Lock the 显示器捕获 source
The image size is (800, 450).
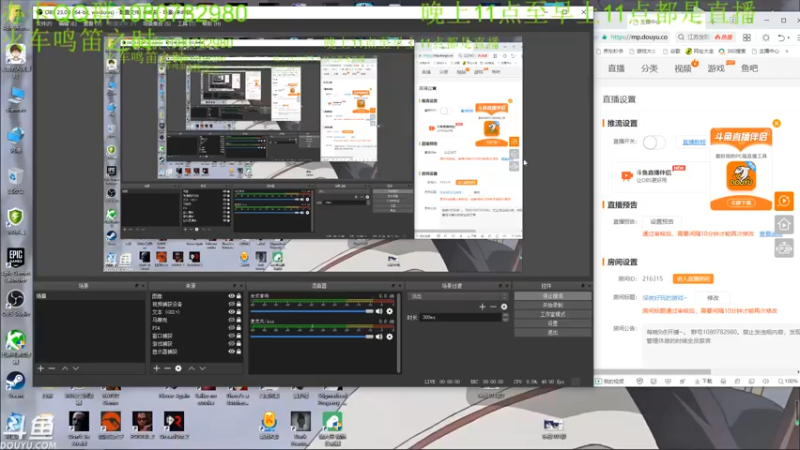coord(239,352)
